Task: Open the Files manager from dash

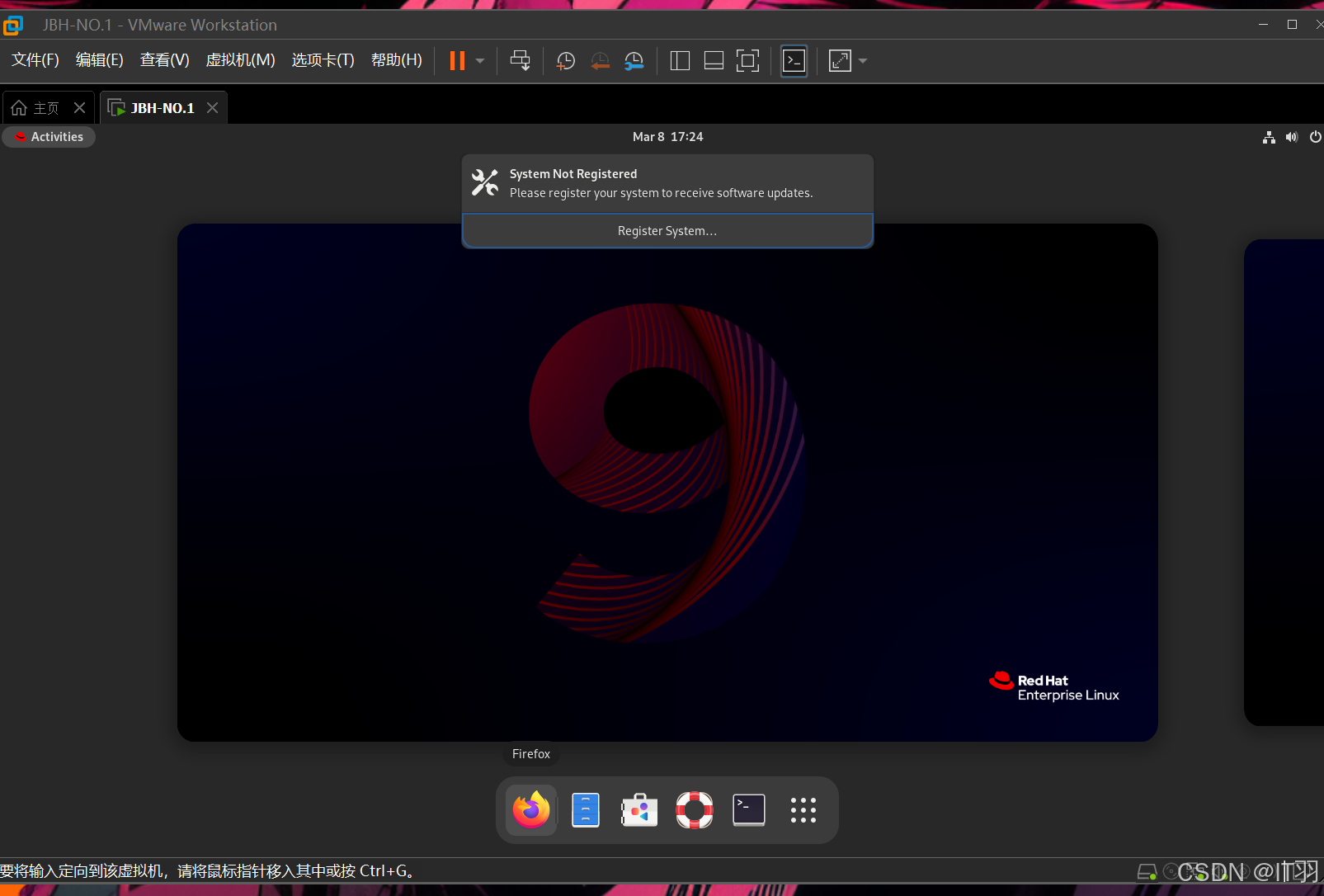Action: (x=586, y=810)
